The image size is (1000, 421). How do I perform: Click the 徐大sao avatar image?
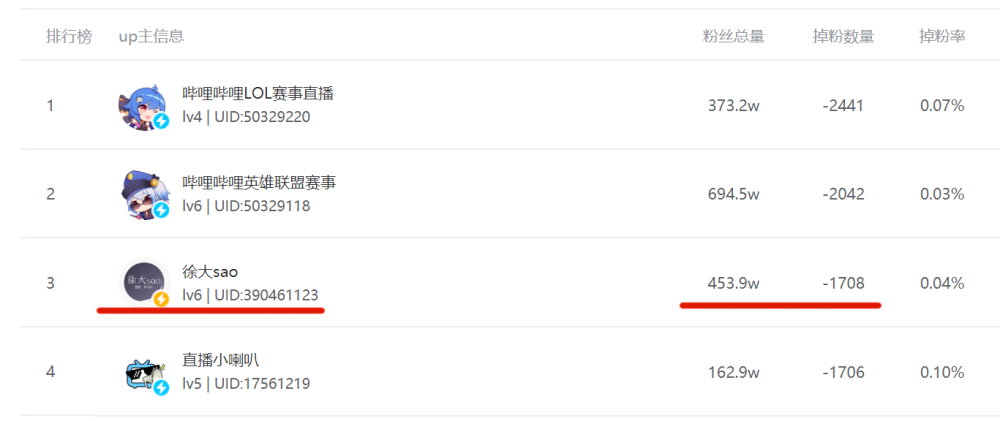(x=142, y=282)
